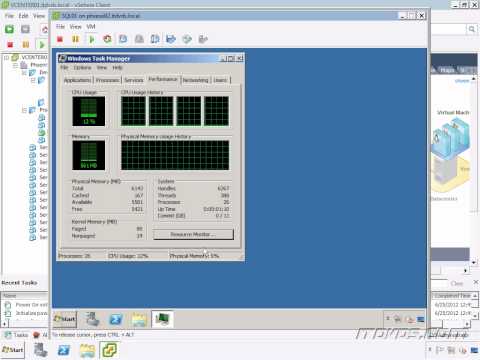This screenshot has height=360, width=480.
Task: Collapse the datacenter node under VCENTER
Action: coord(15,65)
